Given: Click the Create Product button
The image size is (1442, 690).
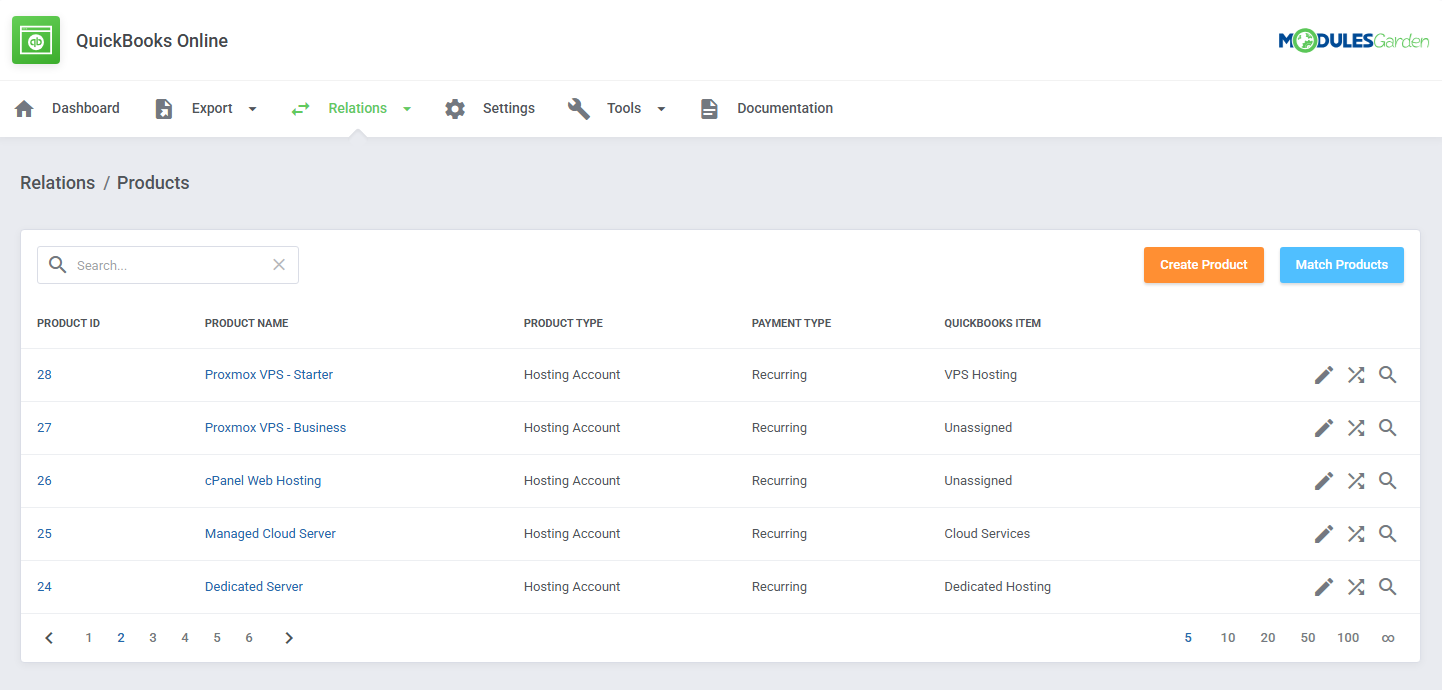Looking at the screenshot, I should pyautogui.click(x=1204, y=265).
